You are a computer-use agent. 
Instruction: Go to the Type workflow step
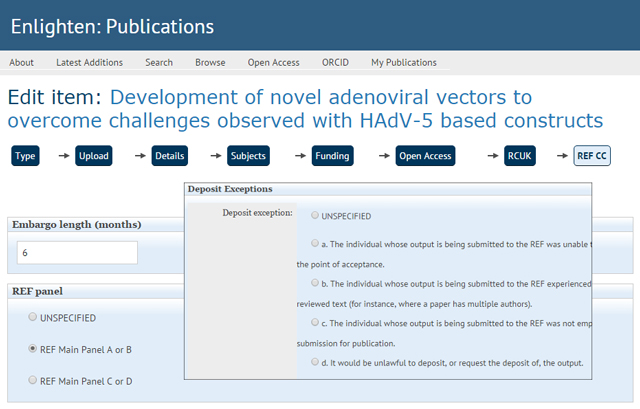[26, 156]
